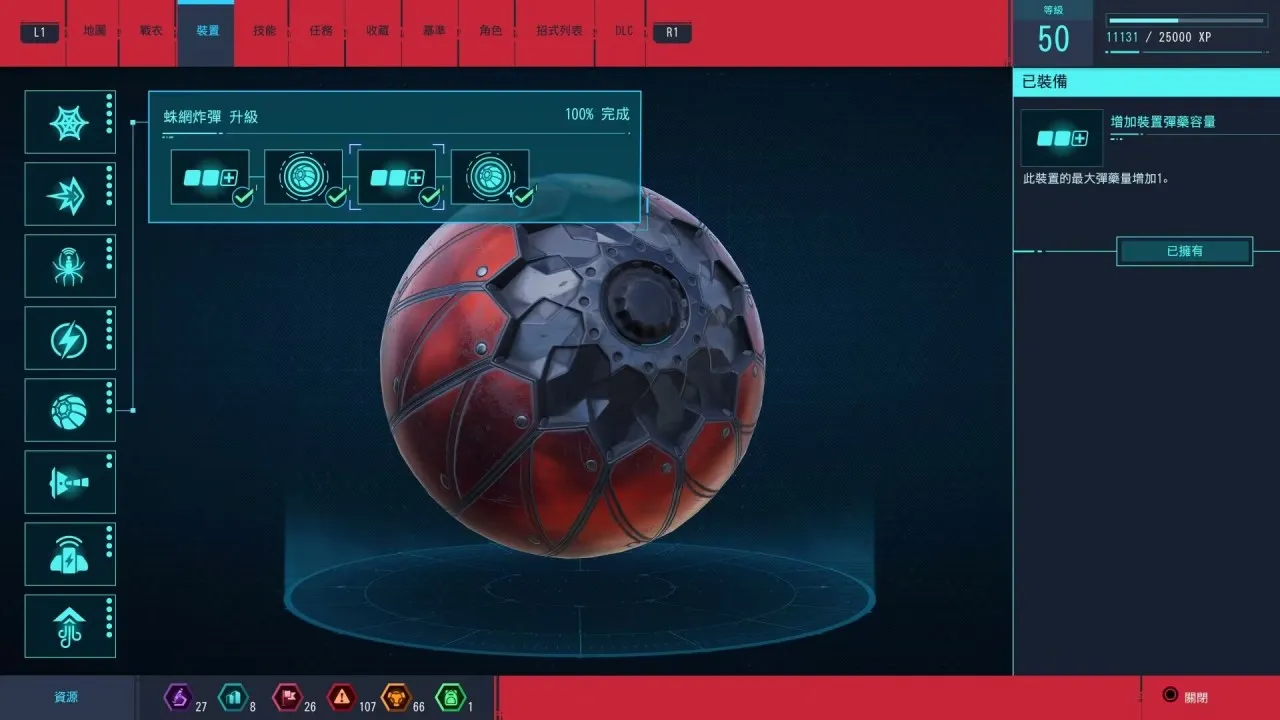This screenshot has height=720, width=1280.
Task: Select the Suspension Matrix up-arrow gadget icon
Action: [70, 626]
